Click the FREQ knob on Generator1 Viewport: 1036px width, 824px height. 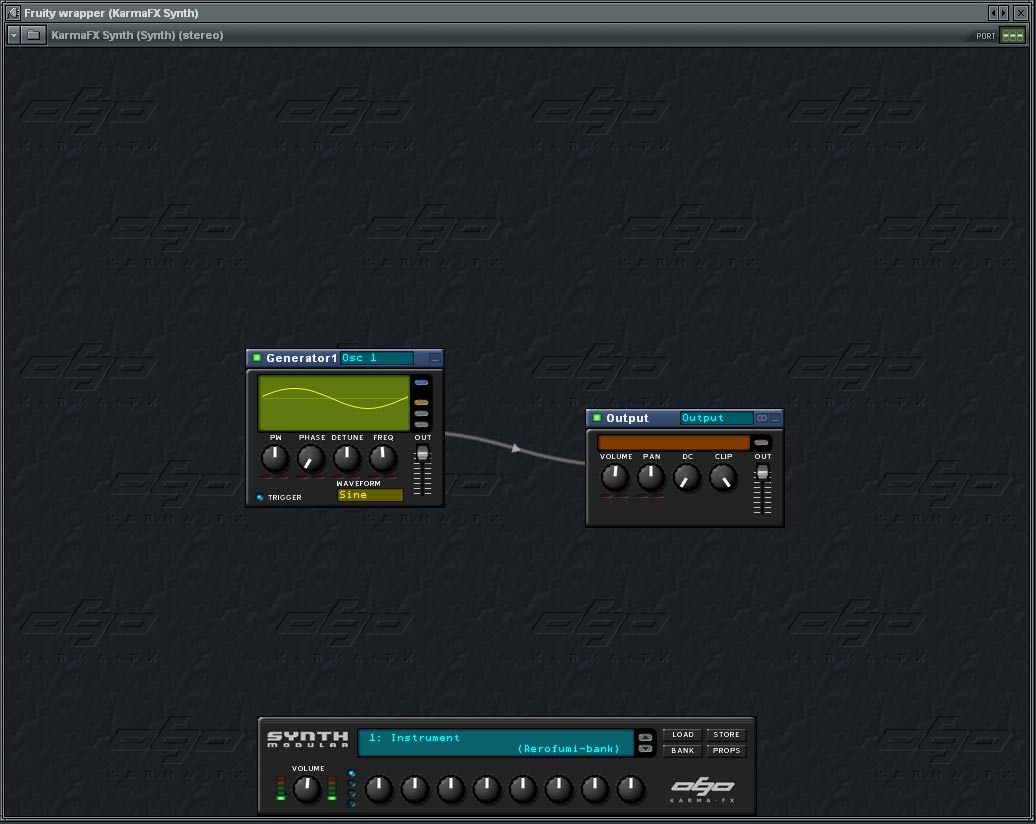(383, 458)
